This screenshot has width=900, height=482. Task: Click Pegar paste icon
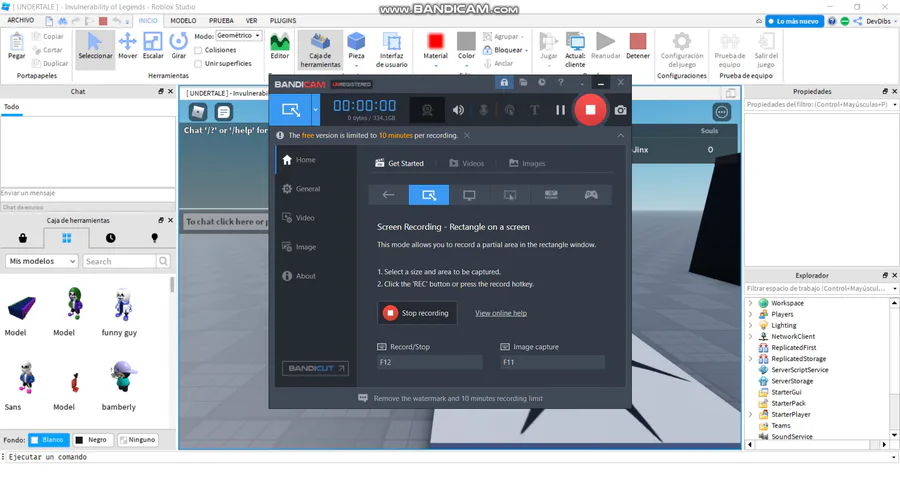tap(17, 46)
